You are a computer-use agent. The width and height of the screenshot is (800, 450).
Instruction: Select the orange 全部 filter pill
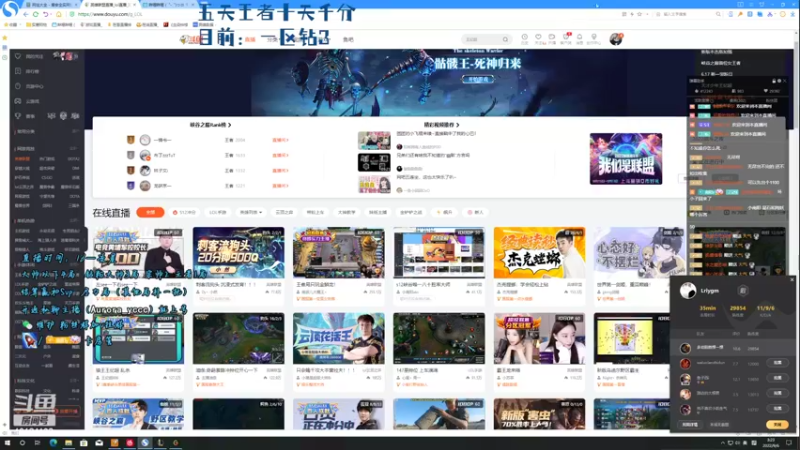point(150,212)
